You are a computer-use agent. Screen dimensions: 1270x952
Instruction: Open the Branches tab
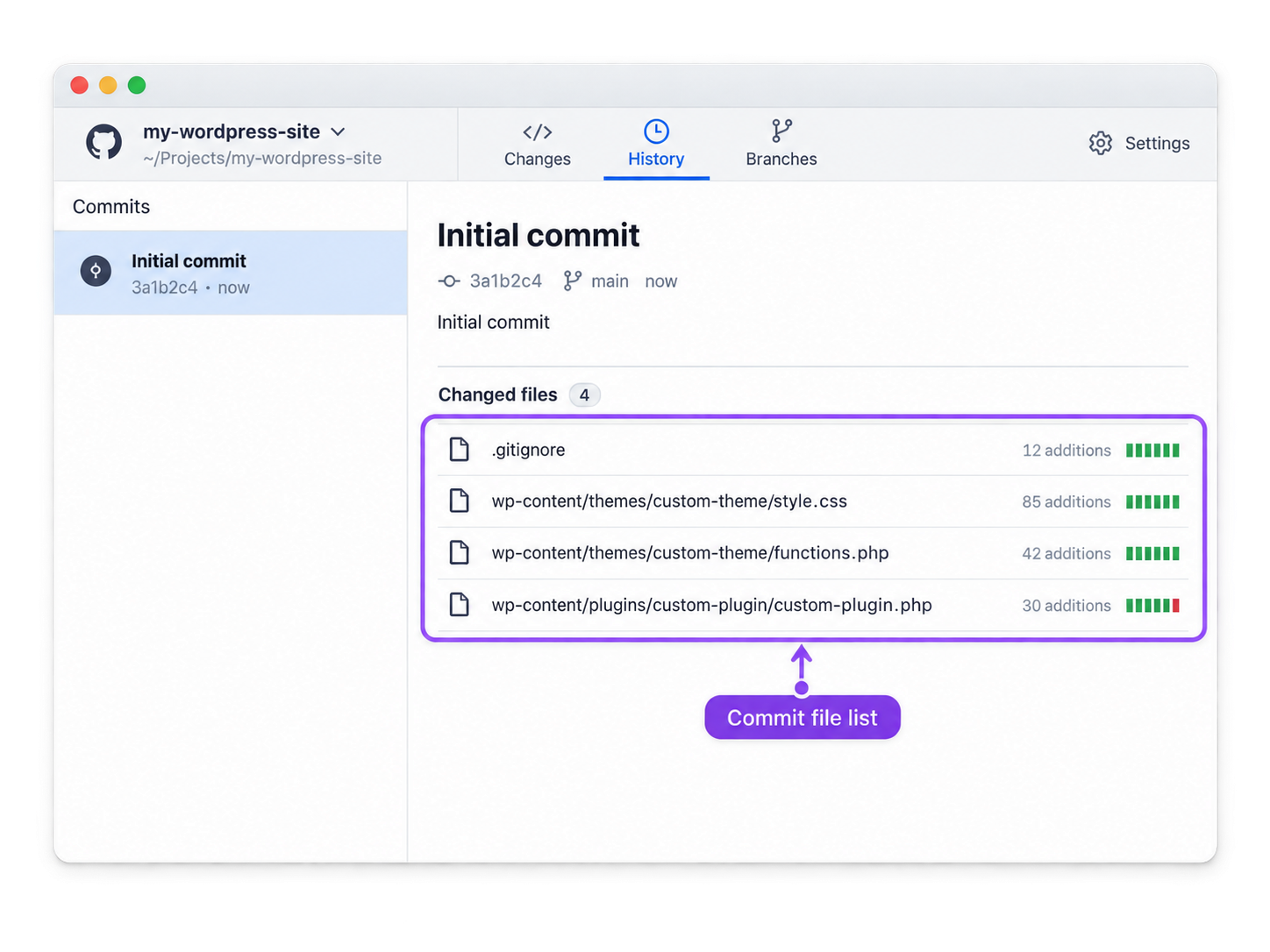point(781,145)
